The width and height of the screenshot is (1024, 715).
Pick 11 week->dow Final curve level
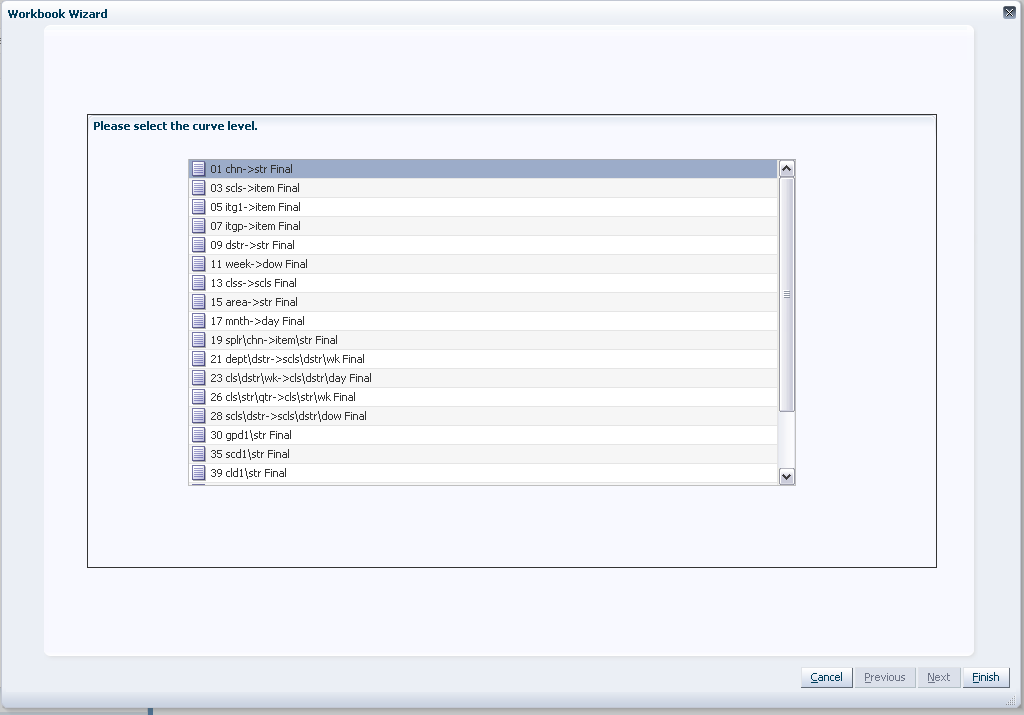click(x=483, y=264)
